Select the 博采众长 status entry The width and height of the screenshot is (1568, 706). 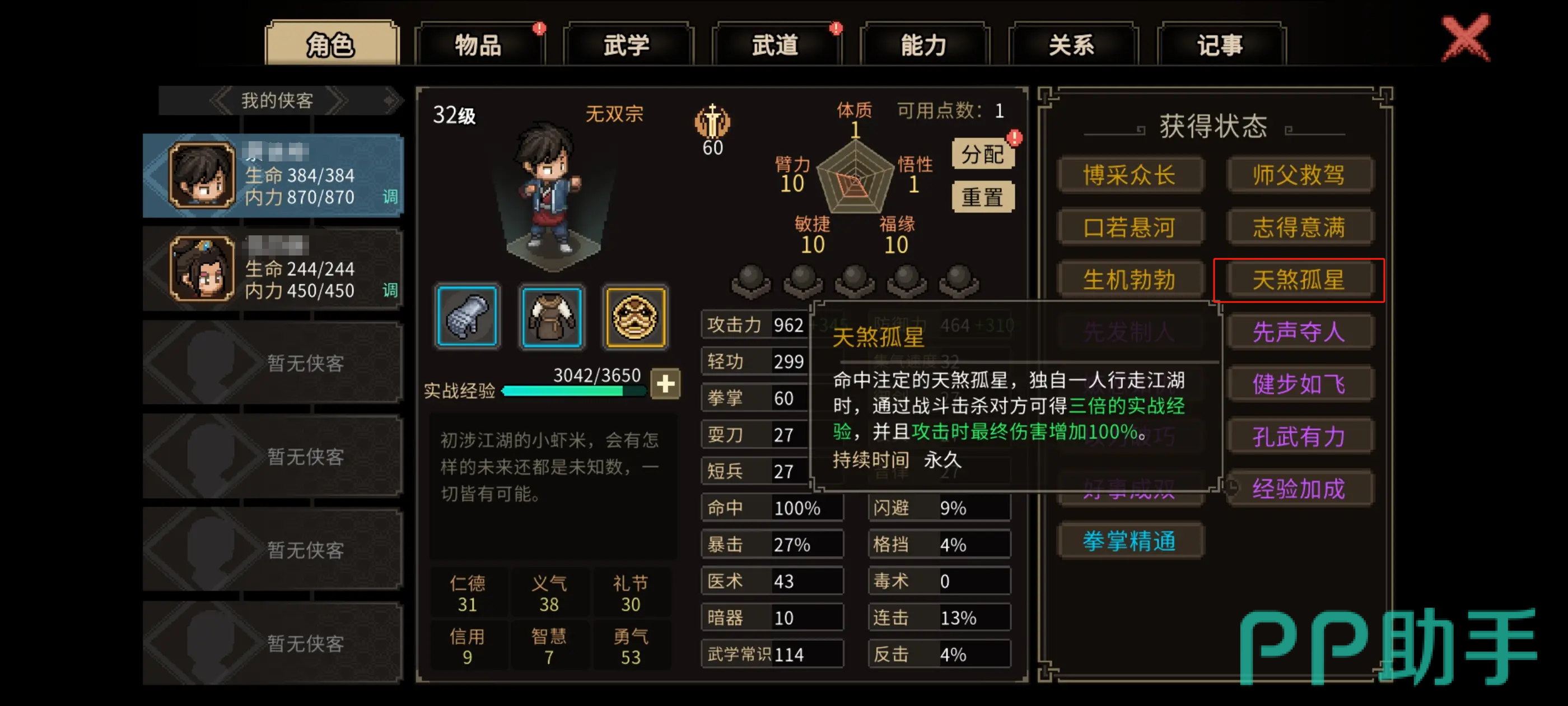[1130, 175]
